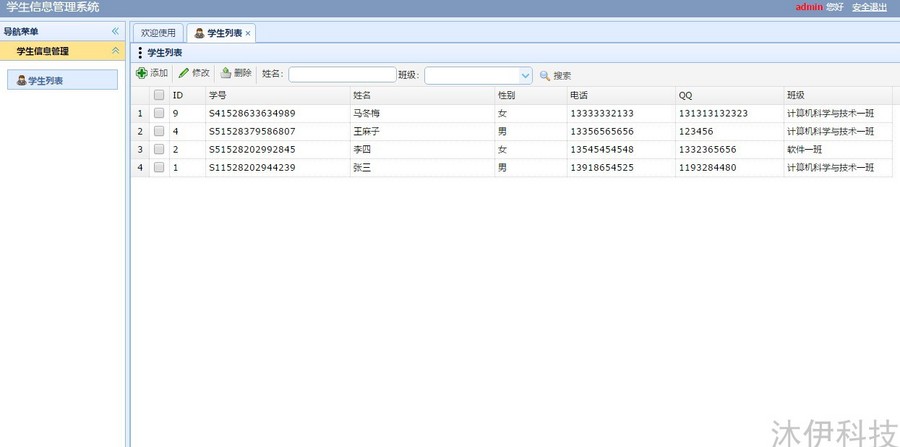Click student number S51528379586807
Screen dimensions: 900x447
[x=252, y=131]
